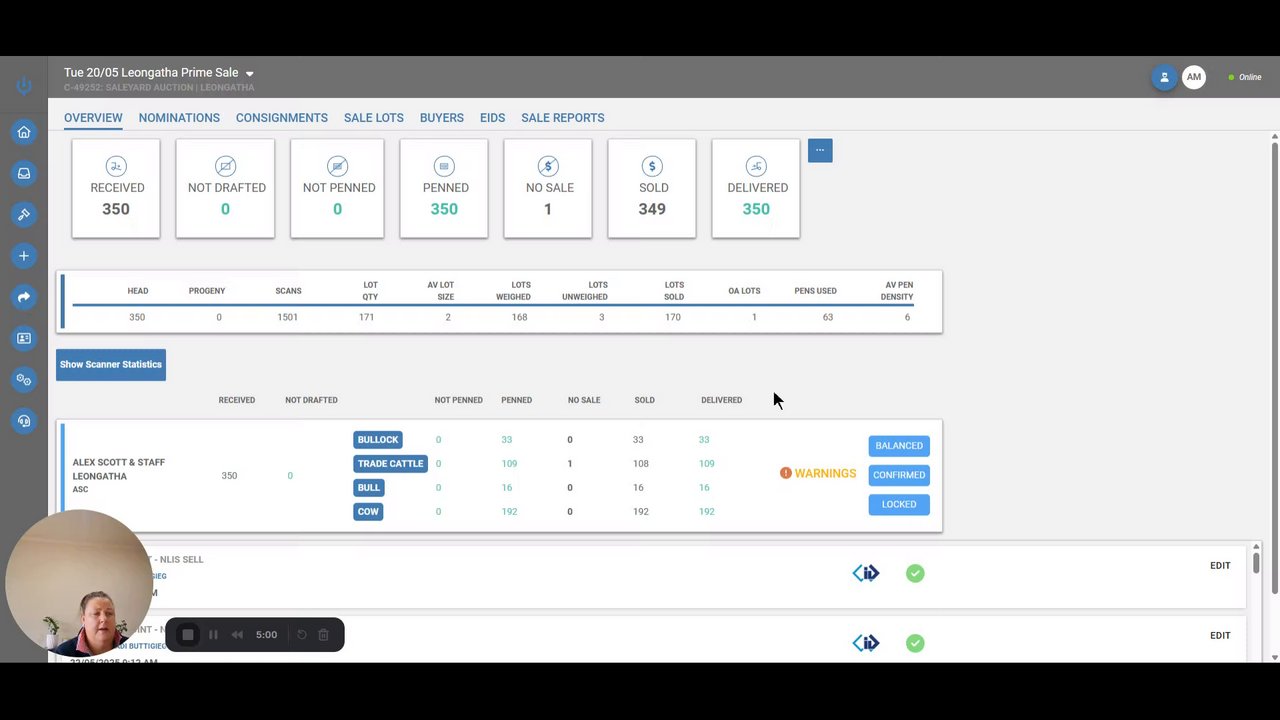Toggle the LOCKED status button

coord(899,504)
